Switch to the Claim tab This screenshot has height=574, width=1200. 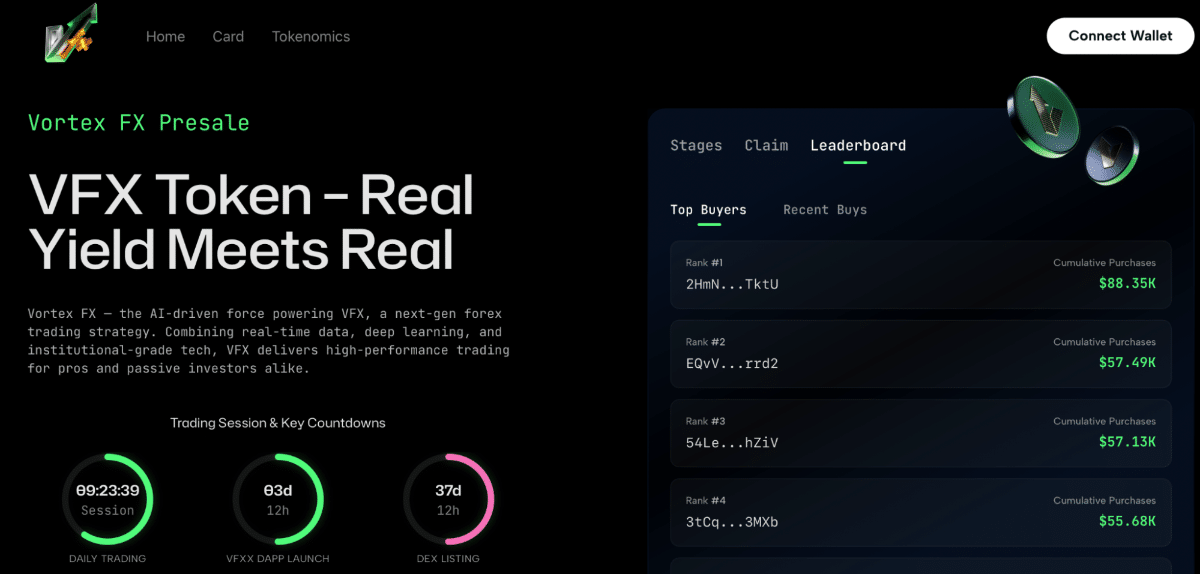click(766, 145)
